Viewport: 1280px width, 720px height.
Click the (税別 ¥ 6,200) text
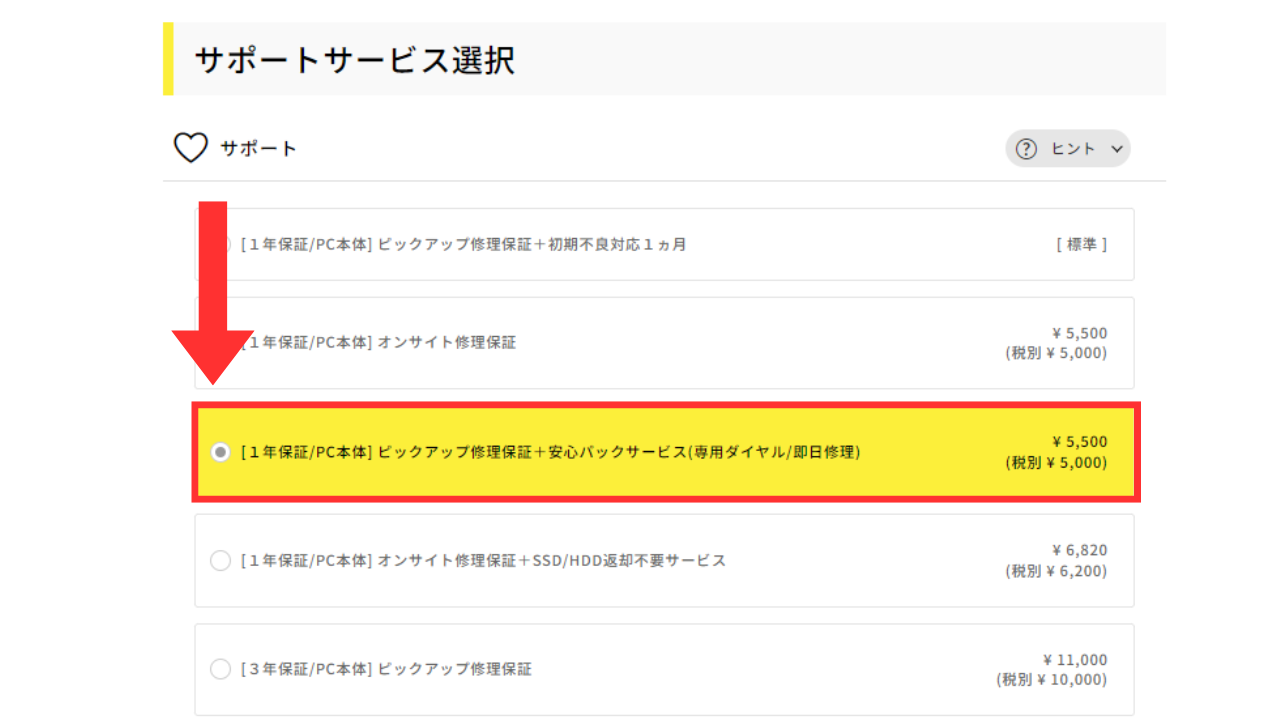1057,572
